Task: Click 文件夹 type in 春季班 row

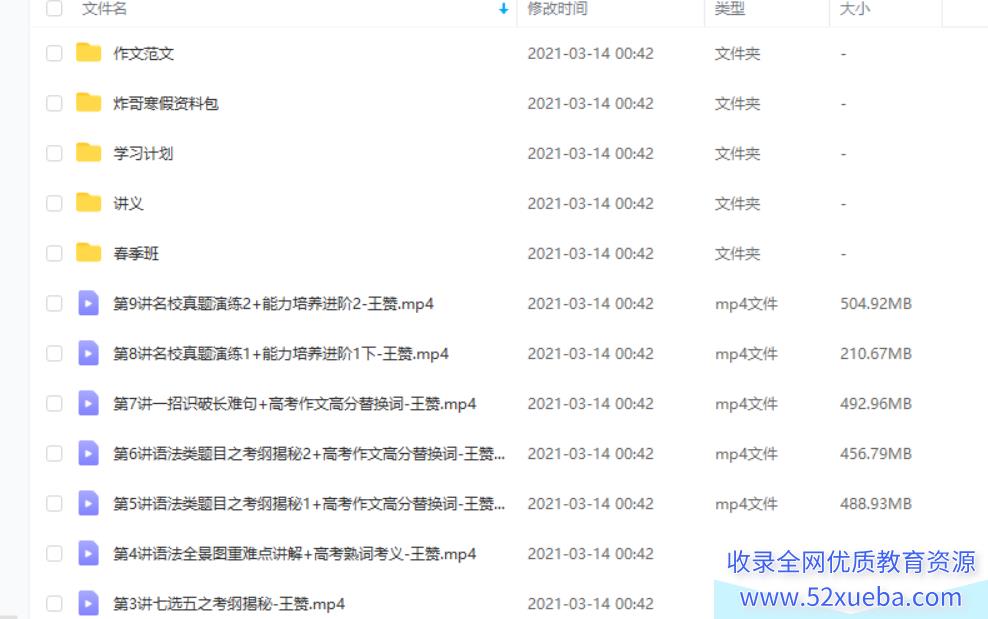Action: click(737, 253)
